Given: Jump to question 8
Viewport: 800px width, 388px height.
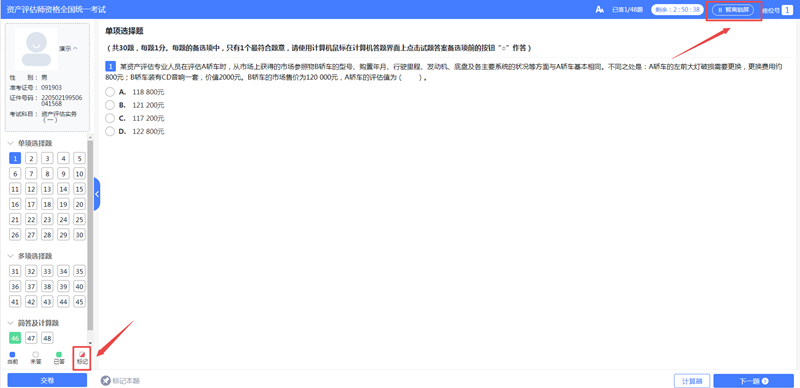Looking at the screenshot, I should coord(47,174).
